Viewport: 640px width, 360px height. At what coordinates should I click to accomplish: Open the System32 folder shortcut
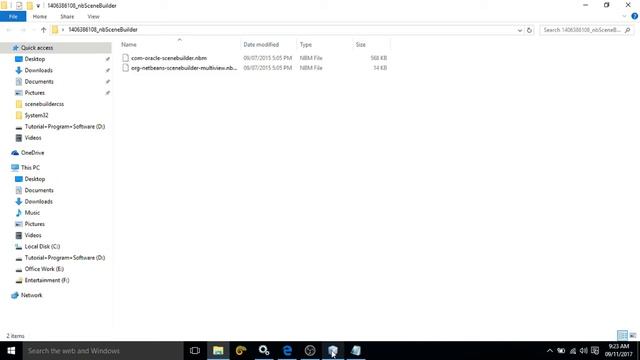36,115
